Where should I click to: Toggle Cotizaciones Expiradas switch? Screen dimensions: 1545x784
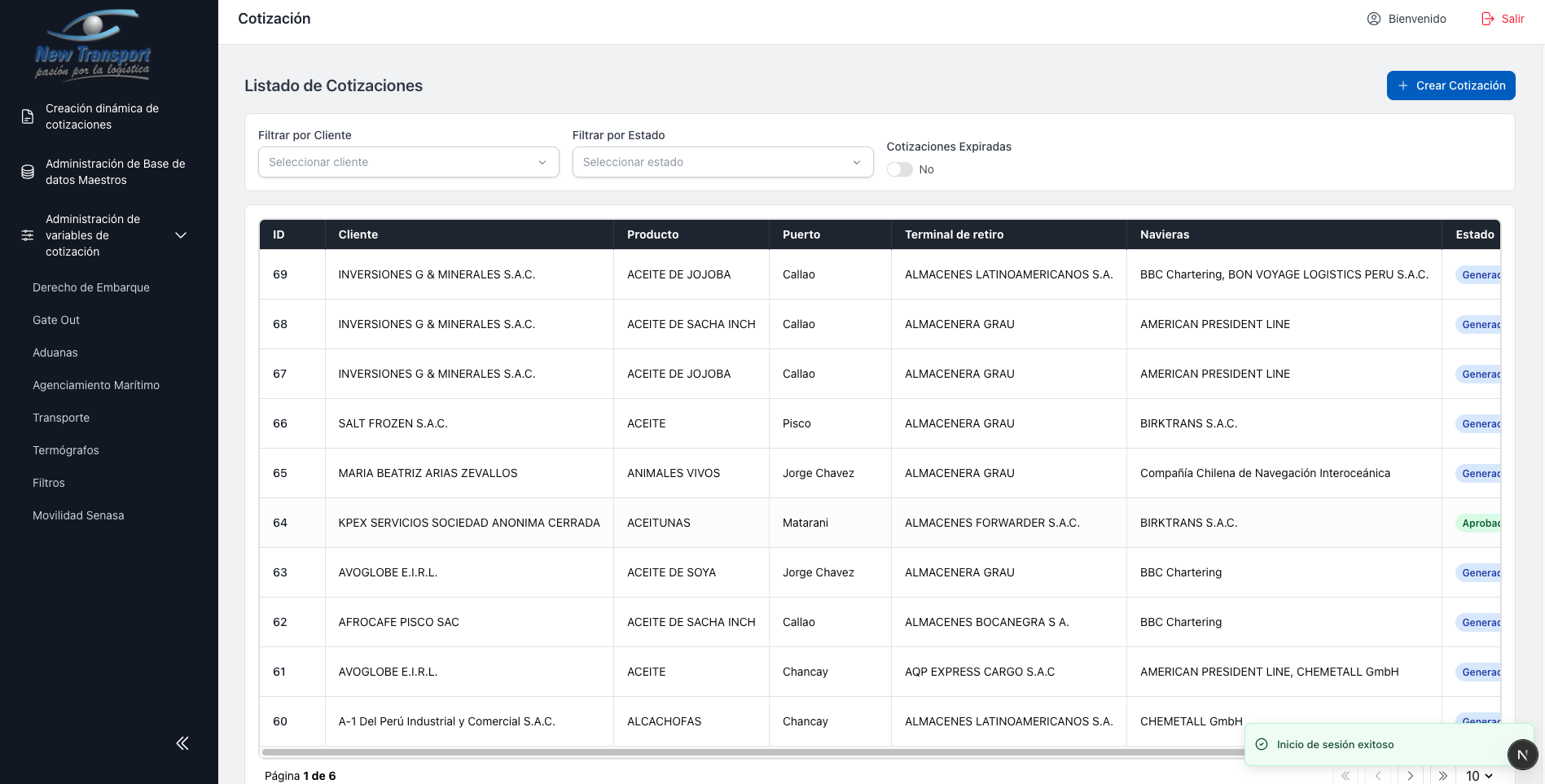900,169
